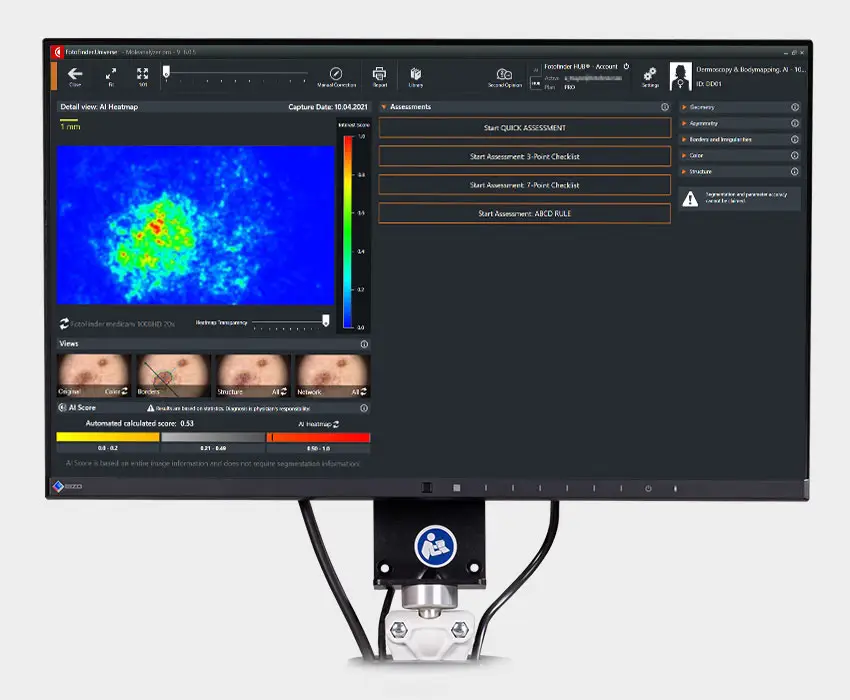Click the Fit view icon
Screen dimensions: 850x700
111,73
